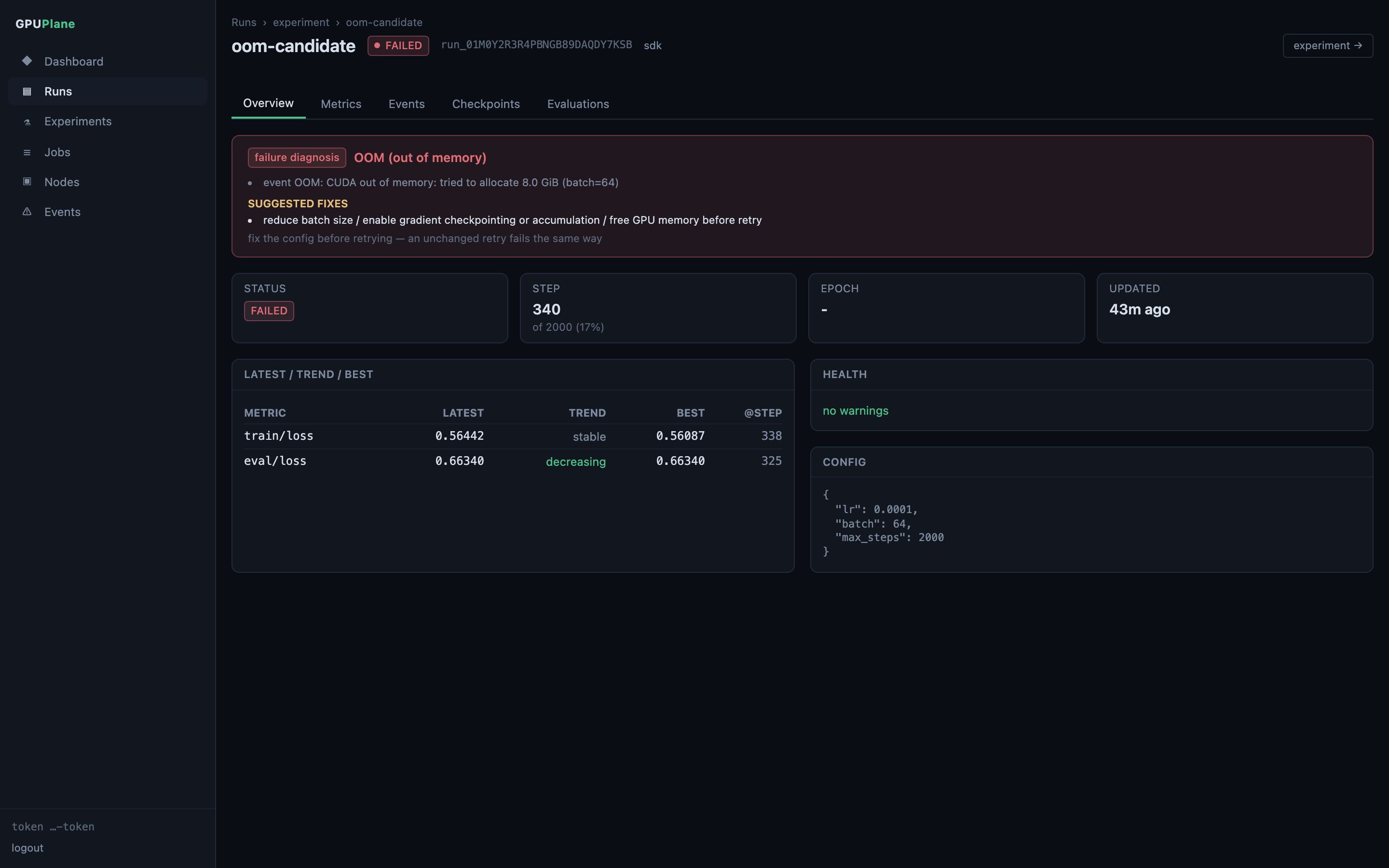Click the "of 2000 (17%)" step progress text
Screen dimensions: 1389x868
(568, 327)
